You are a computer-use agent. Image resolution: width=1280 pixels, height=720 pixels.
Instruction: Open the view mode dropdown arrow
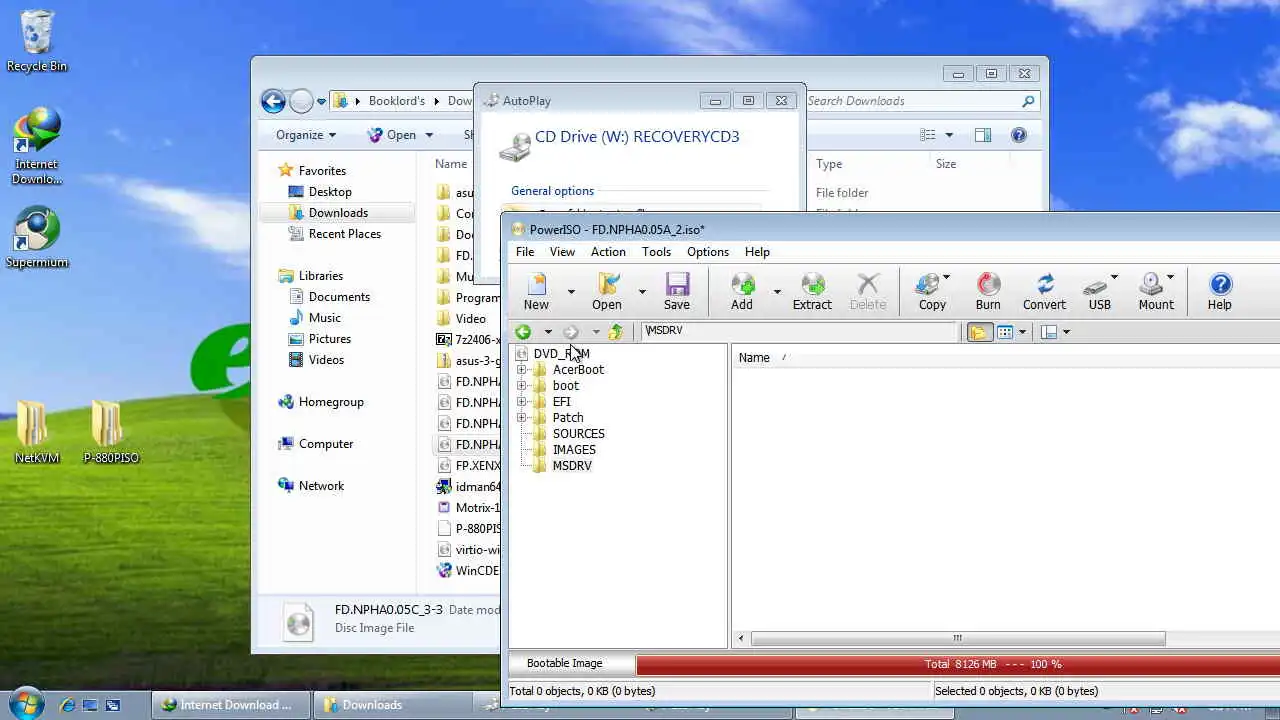point(1022,332)
